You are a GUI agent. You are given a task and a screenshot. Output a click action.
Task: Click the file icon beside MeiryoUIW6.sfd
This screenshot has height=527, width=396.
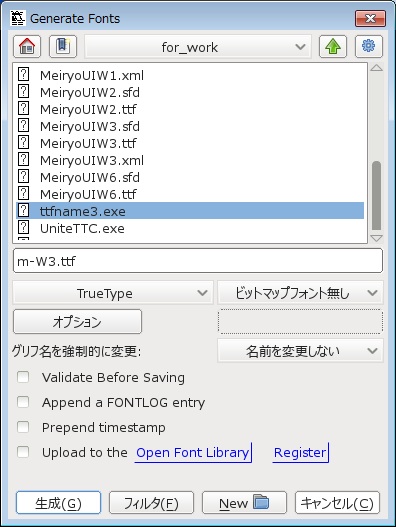pos(23,176)
